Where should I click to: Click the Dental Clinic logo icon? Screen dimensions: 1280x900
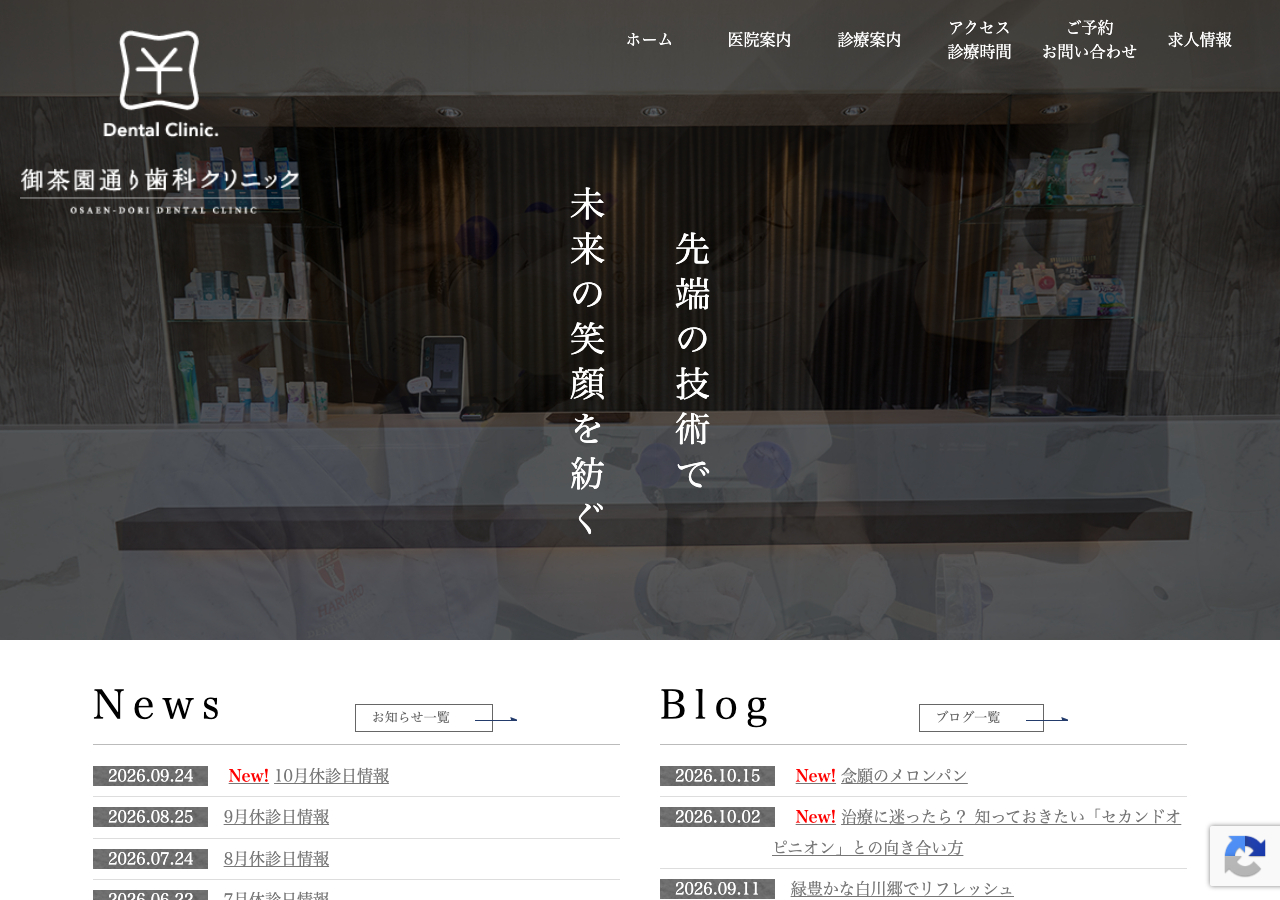coord(160,84)
